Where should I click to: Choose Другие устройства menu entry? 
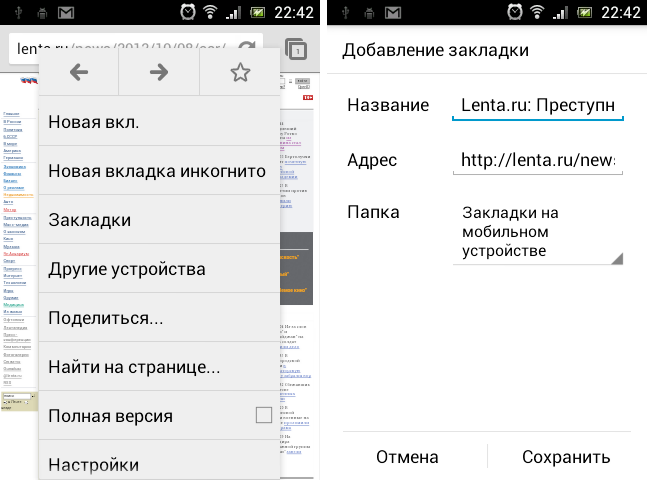pyautogui.click(x=160, y=269)
